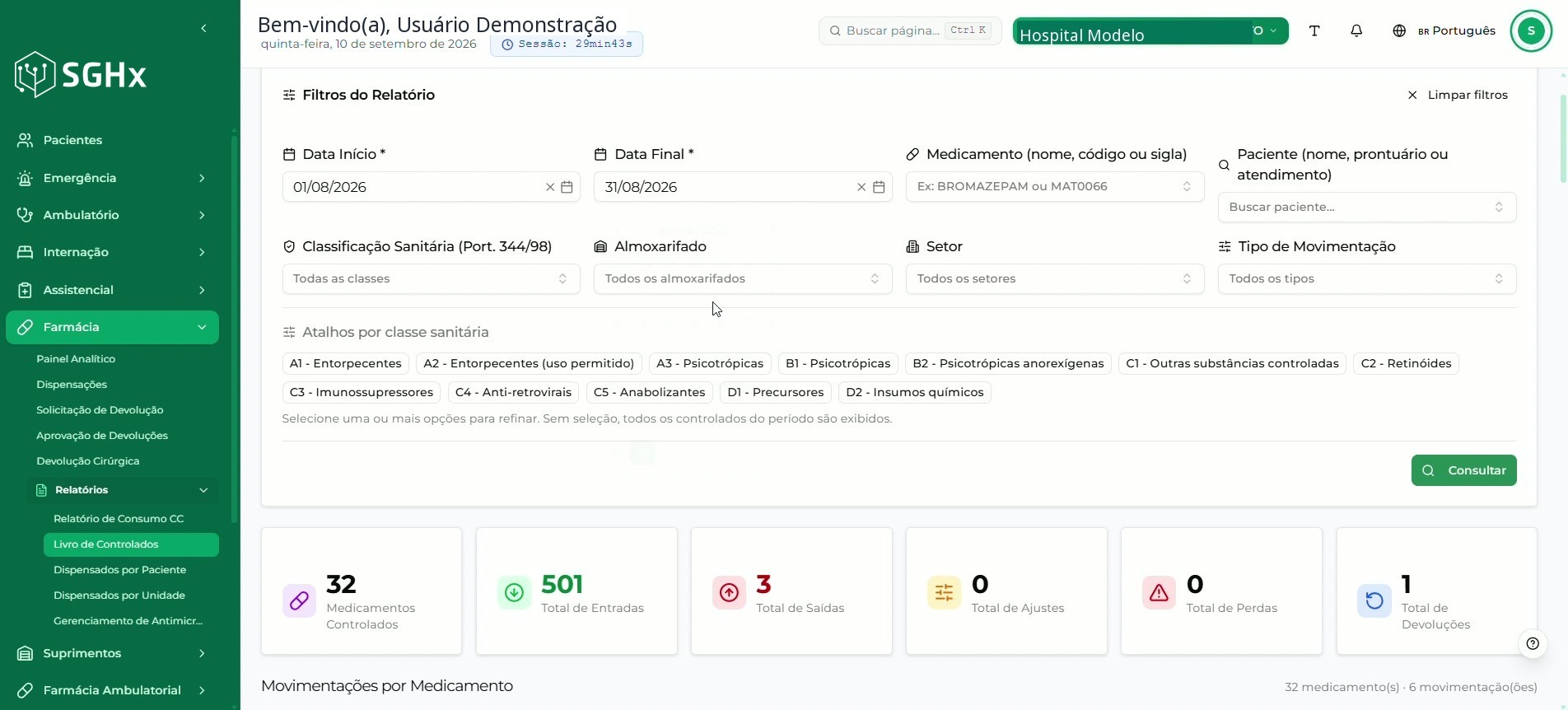Click the Total de Ajustes sliders icon
The height and width of the screenshot is (710, 1568).
click(x=944, y=592)
